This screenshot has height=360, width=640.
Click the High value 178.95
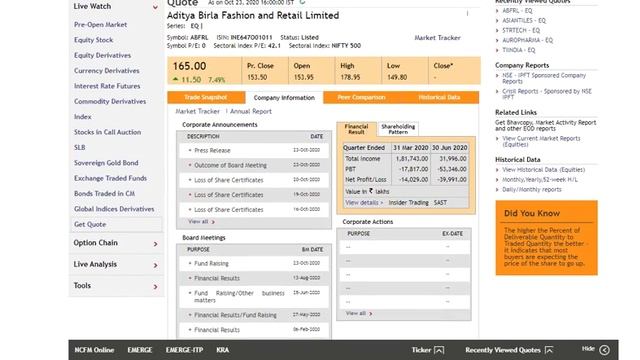tap(350, 77)
